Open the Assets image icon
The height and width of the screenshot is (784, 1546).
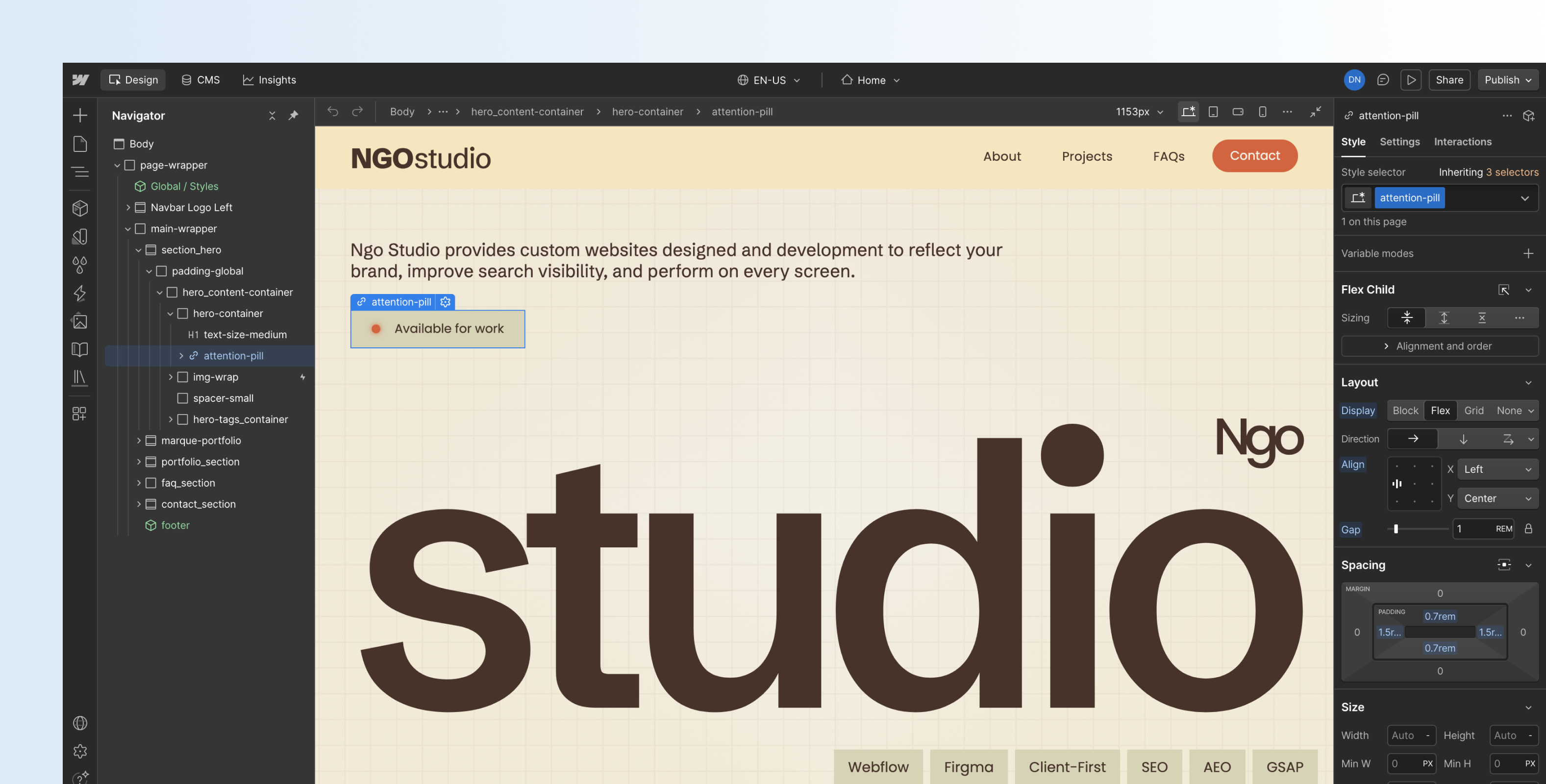click(80, 321)
